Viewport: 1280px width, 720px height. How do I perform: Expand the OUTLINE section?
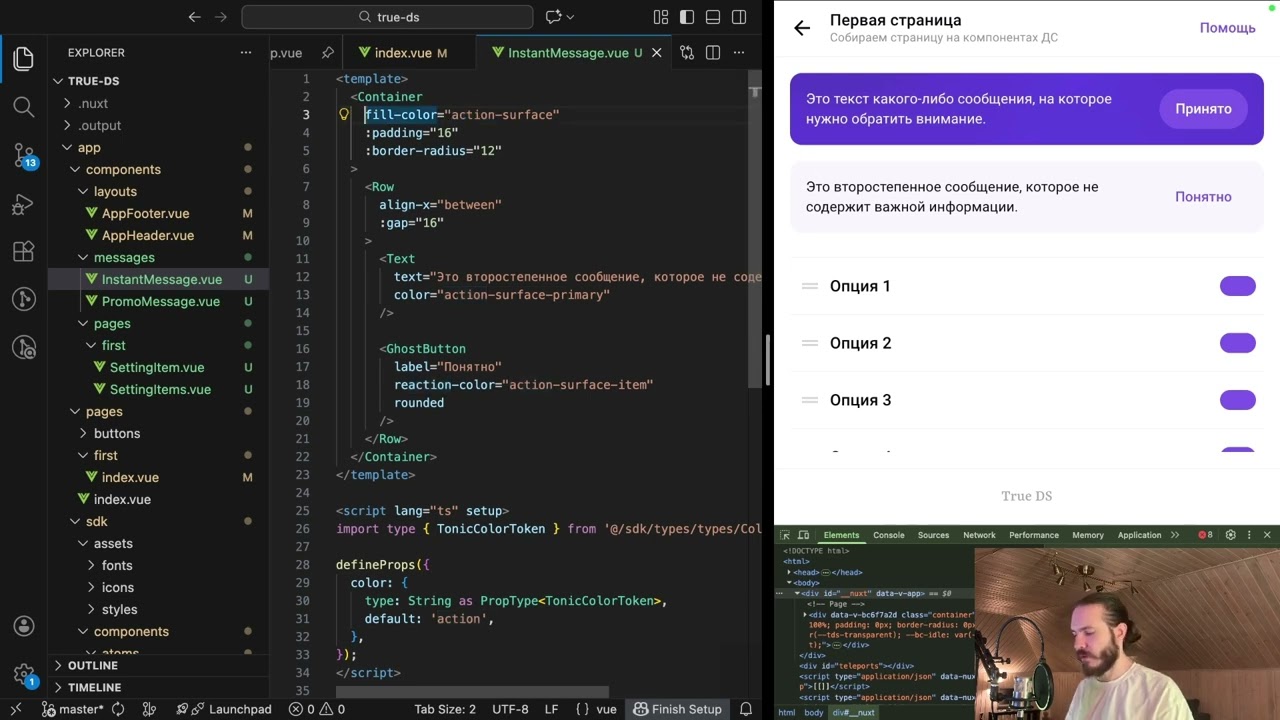[x=58, y=665]
